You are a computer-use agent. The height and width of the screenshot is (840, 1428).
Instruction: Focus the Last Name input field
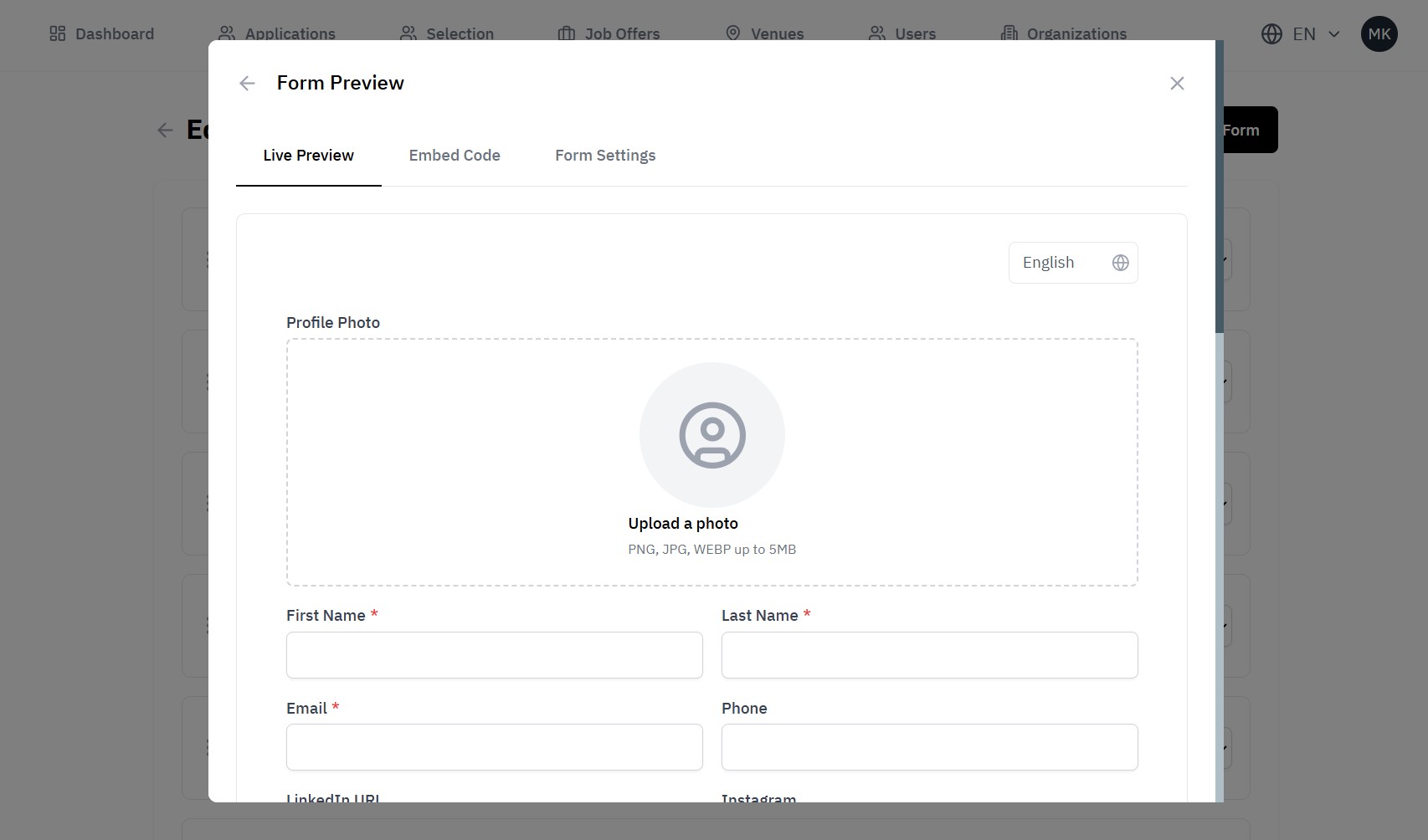(929, 655)
